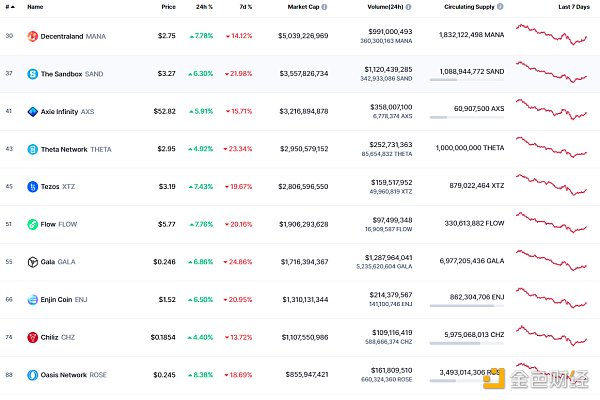Open the Theta Network THETA coin page
Viewport: 600px width, 400px height.
point(76,149)
